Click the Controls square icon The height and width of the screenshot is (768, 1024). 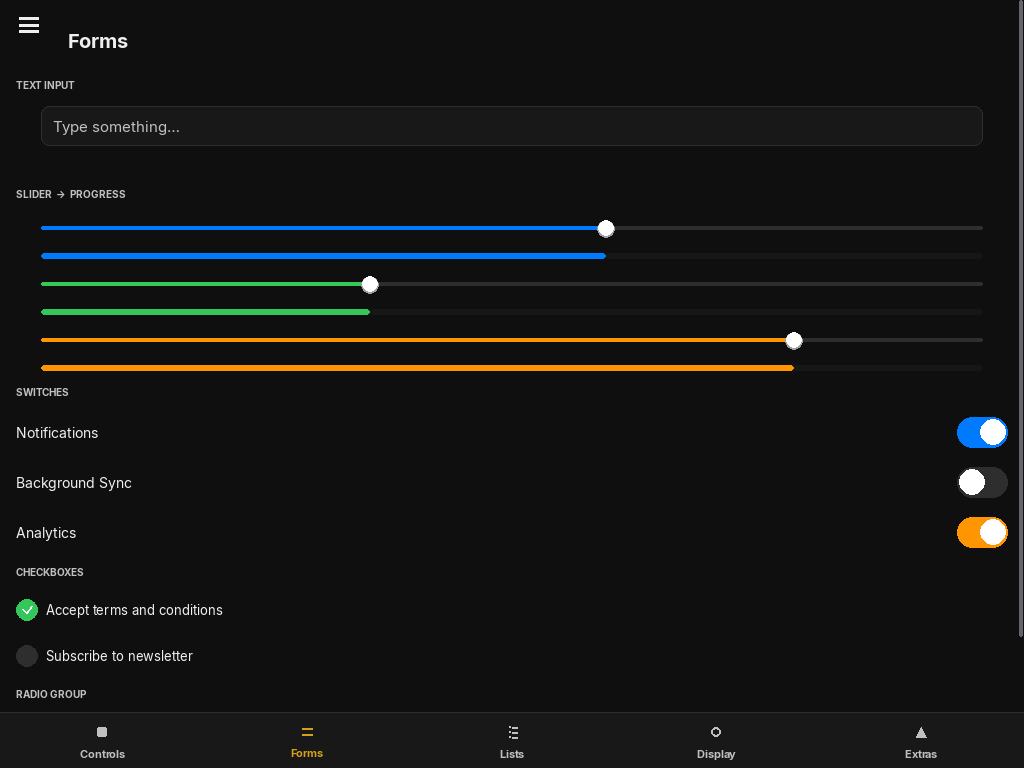point(102,732)
